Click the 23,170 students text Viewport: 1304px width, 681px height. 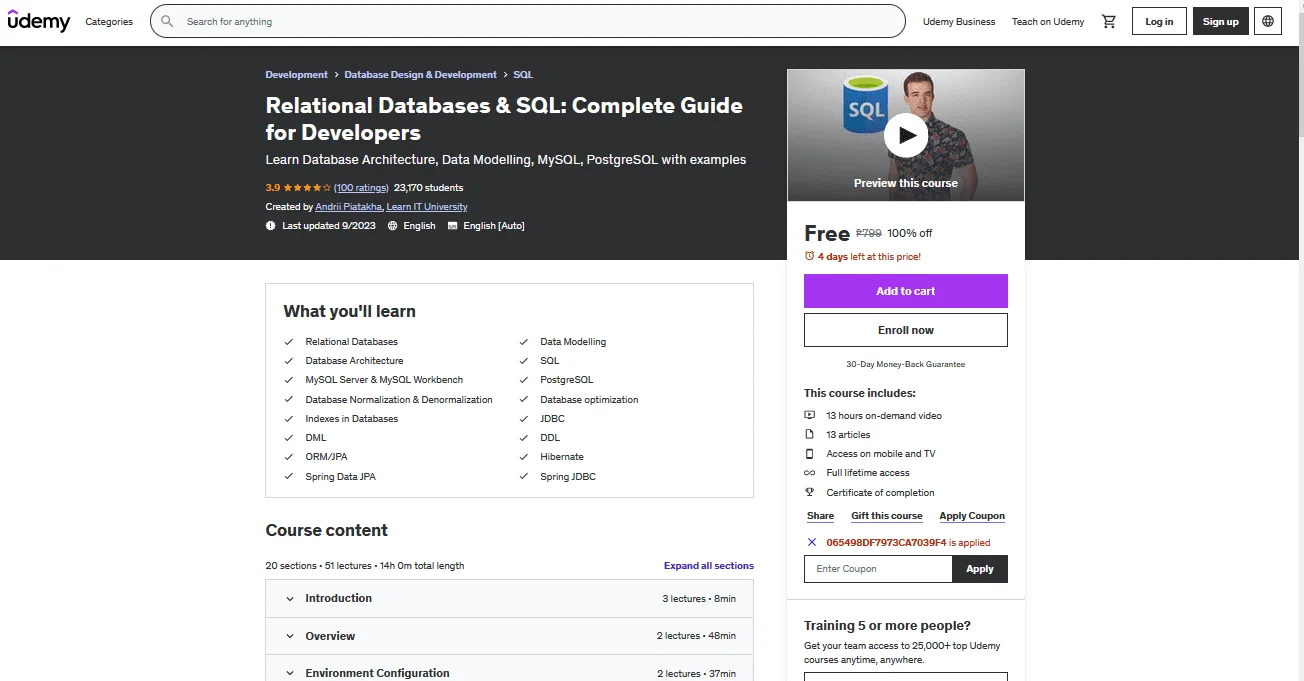[x=429, y=188]
